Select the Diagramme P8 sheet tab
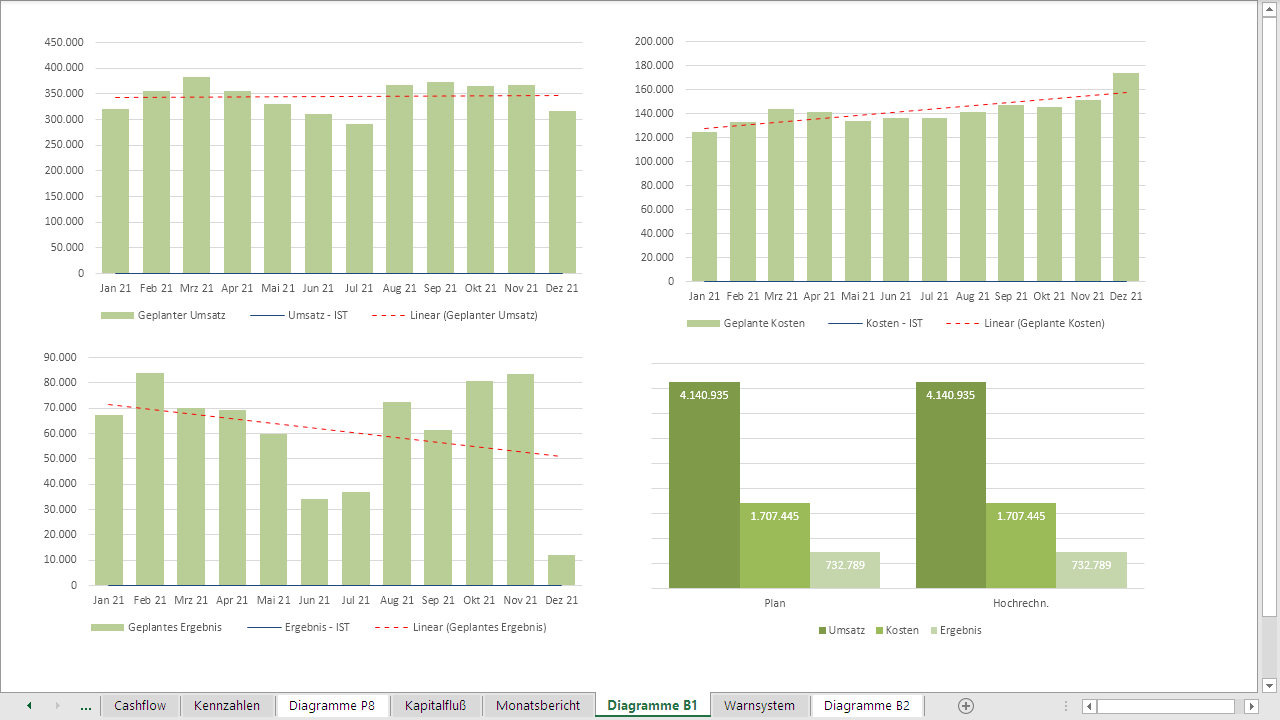 coord(332,706)
